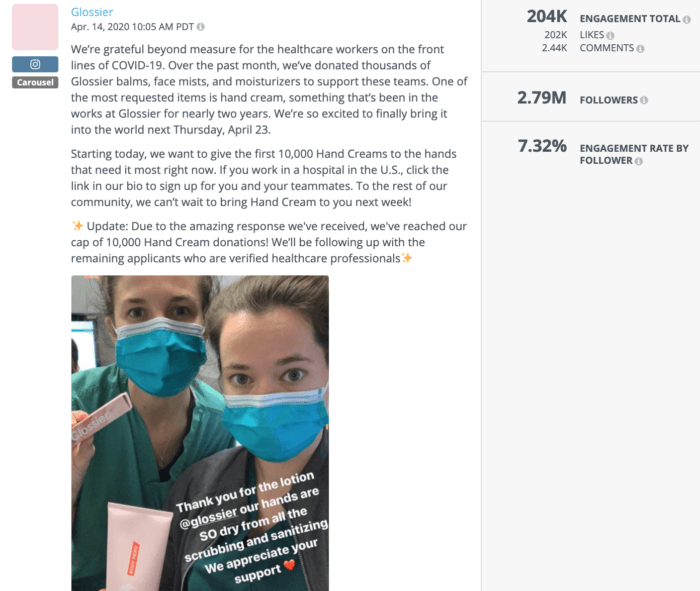Click info icon next to Likes

pos(610,35)
